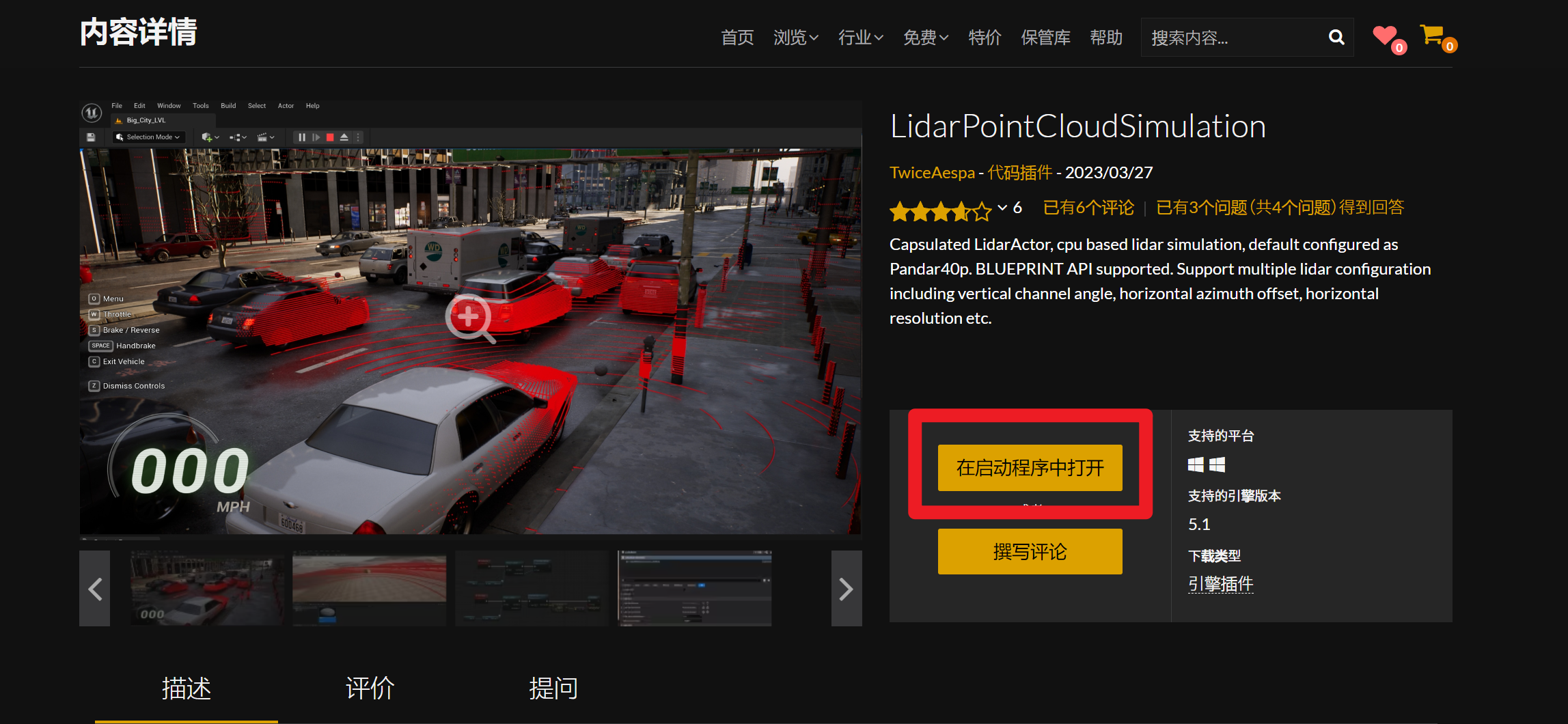Open 特价 in the navigation

pos(985,38)
